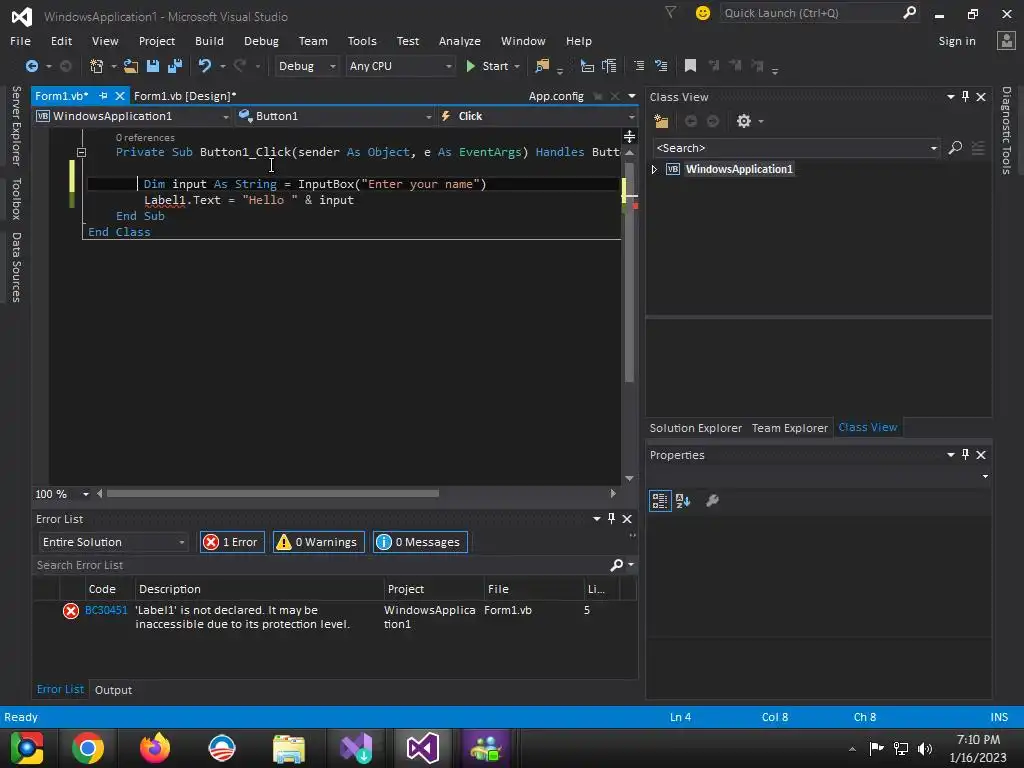Click the editor horizontal scrollbar thumb

pyautogui.click(x=273, y=494)
